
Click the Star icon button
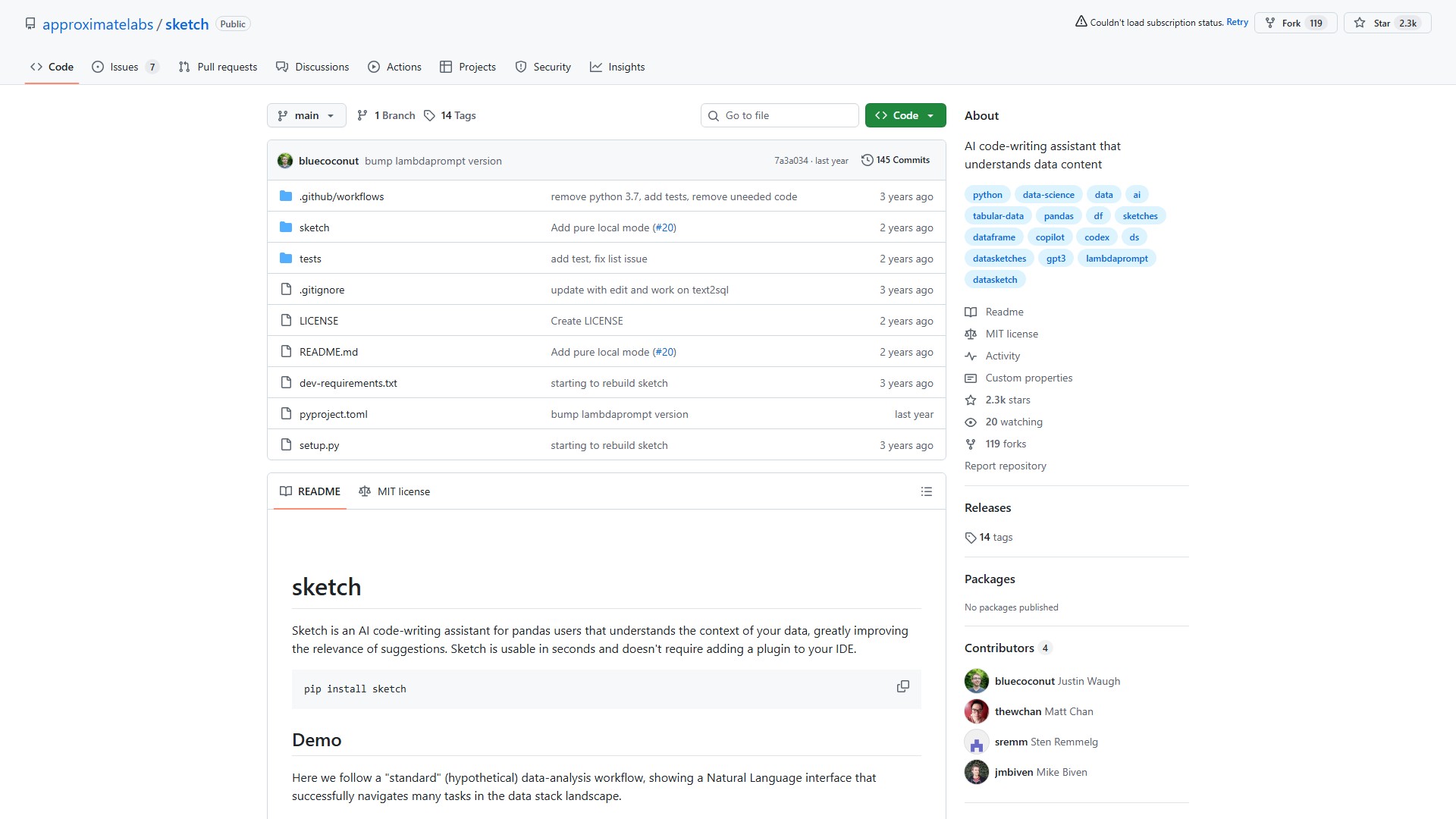click(1360, 23)
